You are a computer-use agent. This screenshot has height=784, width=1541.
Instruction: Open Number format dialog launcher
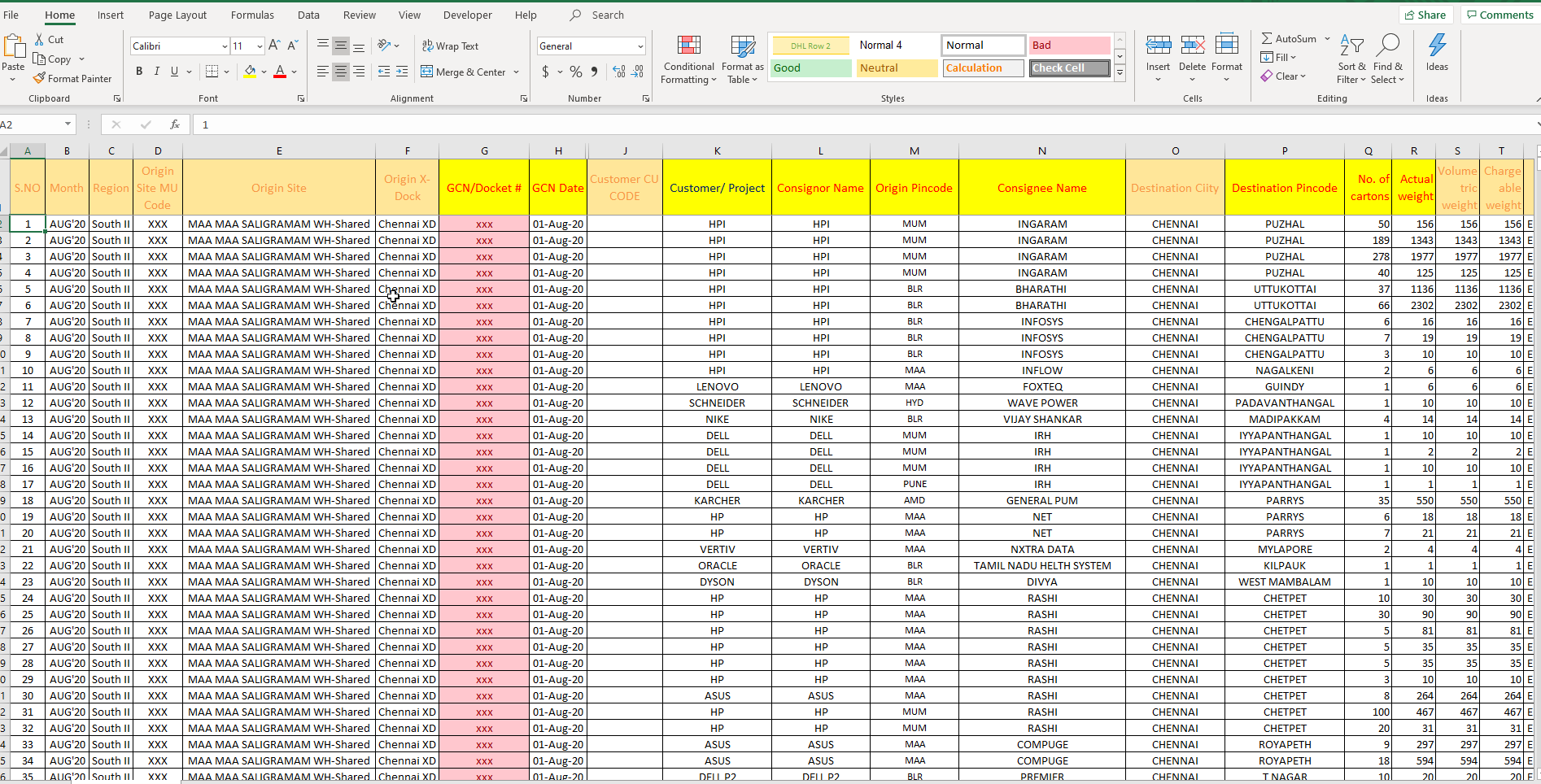(646, 98)
